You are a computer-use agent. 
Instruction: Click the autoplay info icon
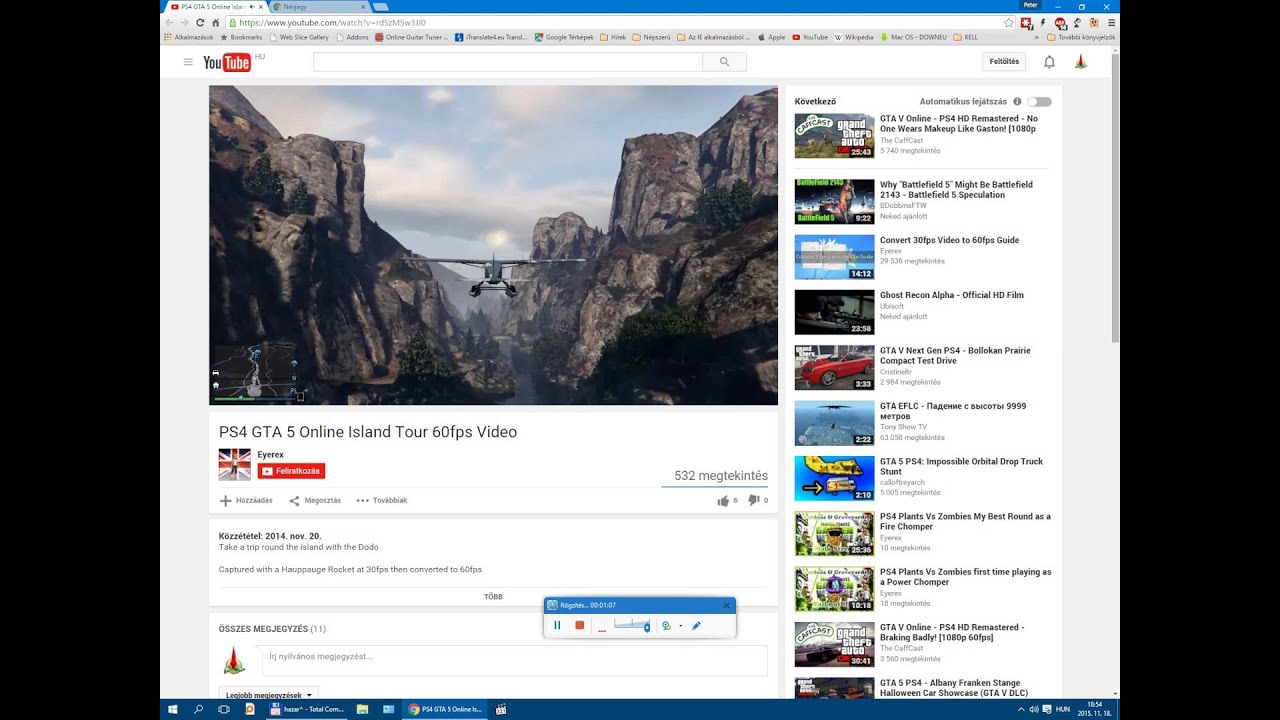tap(1017, 102)
